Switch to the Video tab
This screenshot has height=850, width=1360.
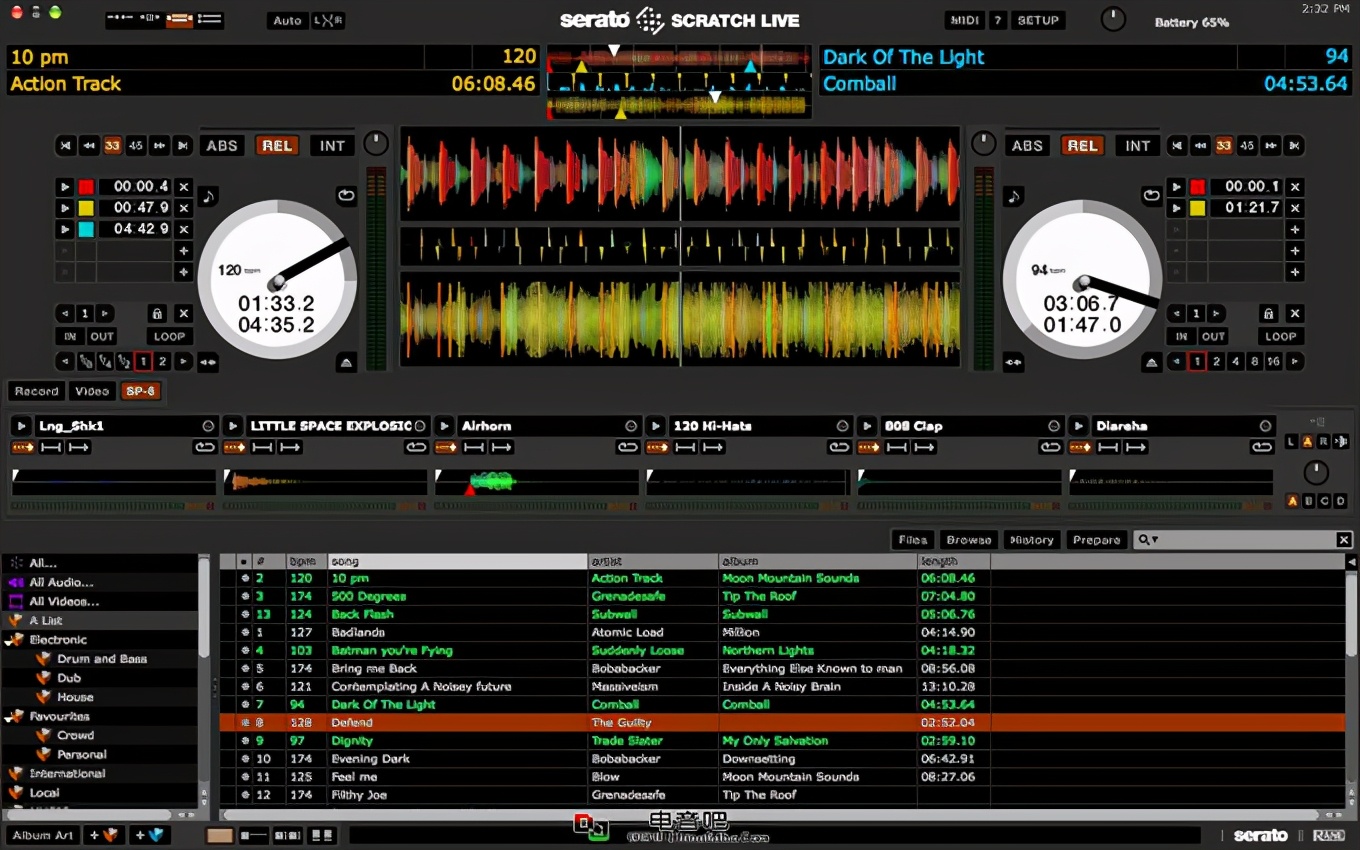[x=91, y=391]
